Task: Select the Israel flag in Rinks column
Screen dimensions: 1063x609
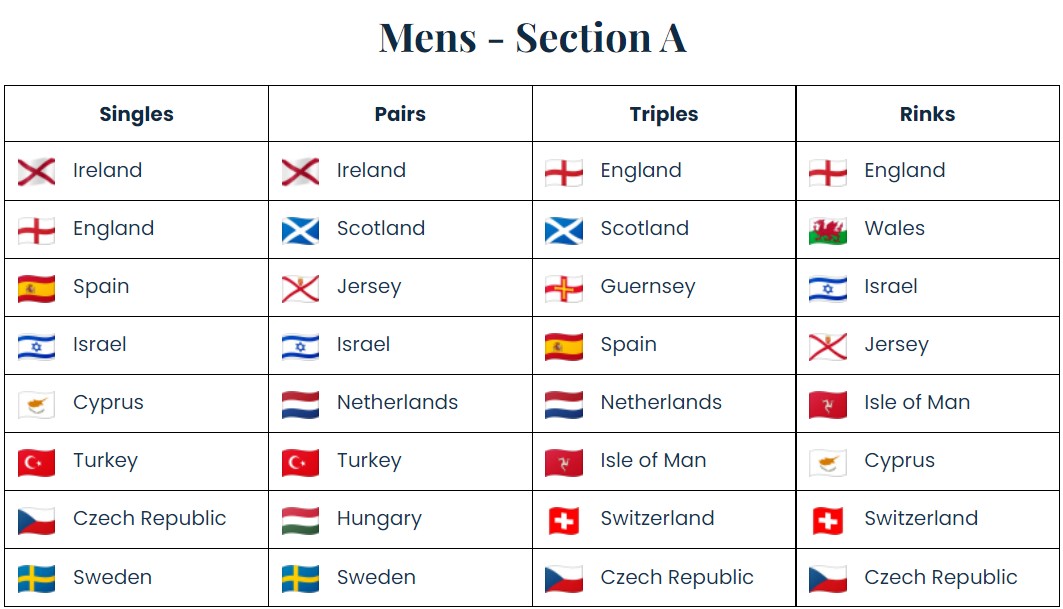Action: pos(828,288)
